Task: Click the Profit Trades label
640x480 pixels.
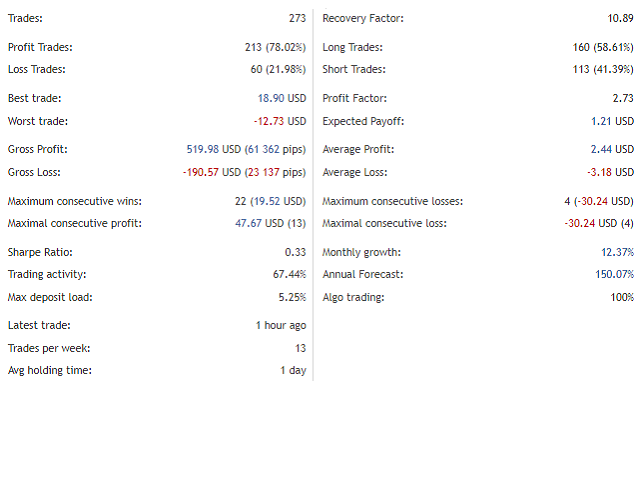Action: point(40,47)
